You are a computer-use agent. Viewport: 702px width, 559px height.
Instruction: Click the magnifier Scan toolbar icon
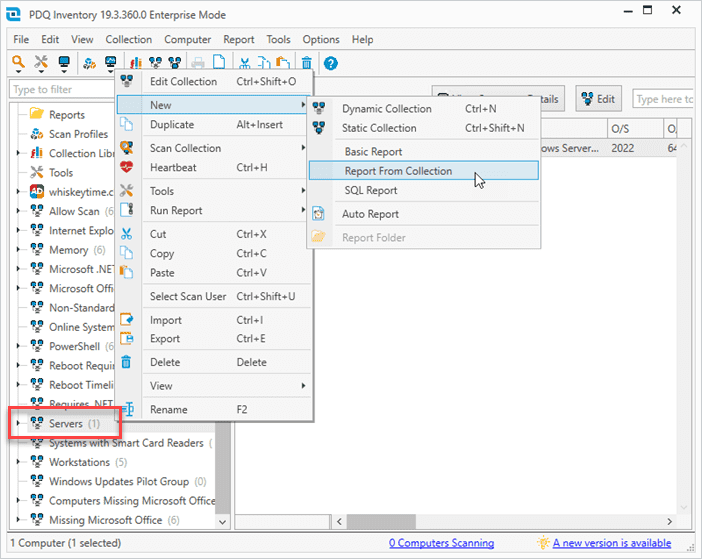click(x=18, y=61)
